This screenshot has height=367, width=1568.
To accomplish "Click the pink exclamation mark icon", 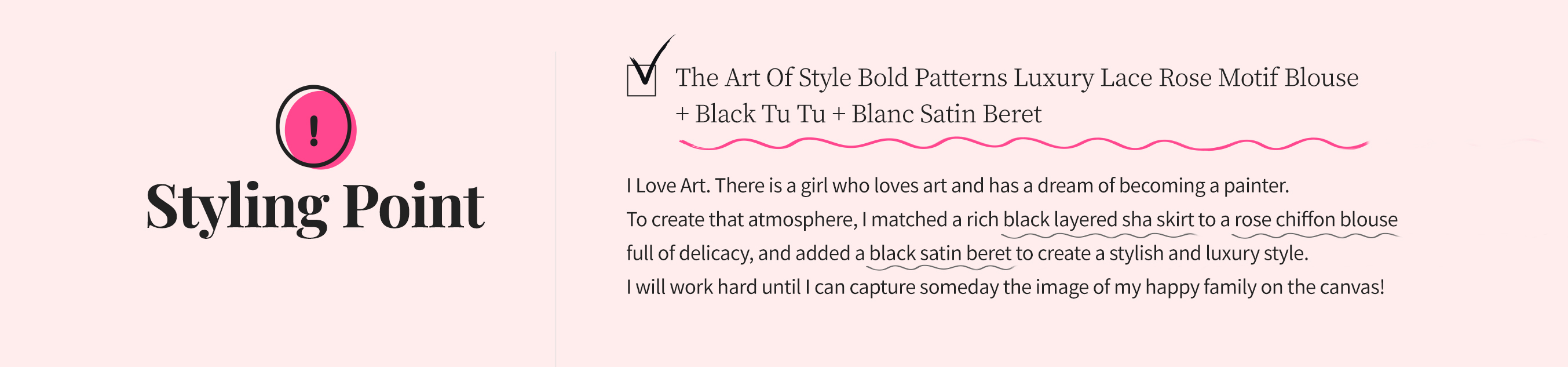I will 315,128.
